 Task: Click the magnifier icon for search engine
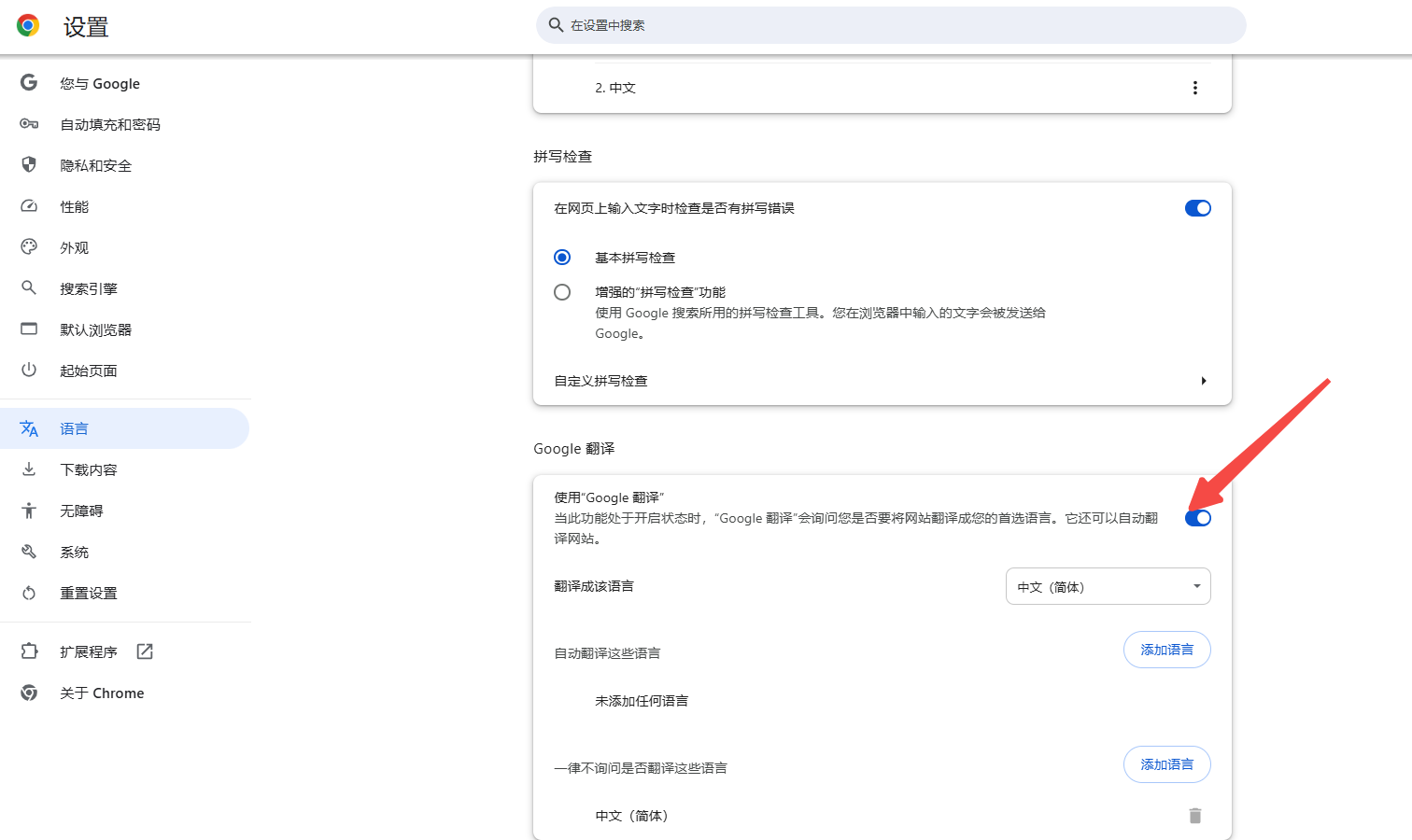coord(29,288)
